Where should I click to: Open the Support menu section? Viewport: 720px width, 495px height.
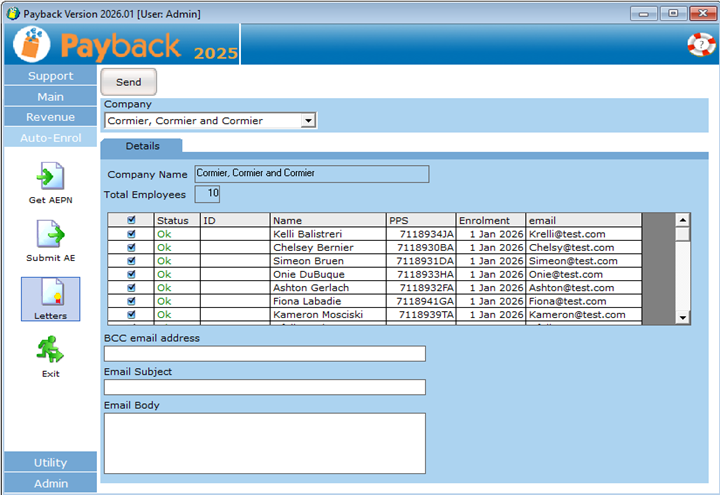[50, 76]
